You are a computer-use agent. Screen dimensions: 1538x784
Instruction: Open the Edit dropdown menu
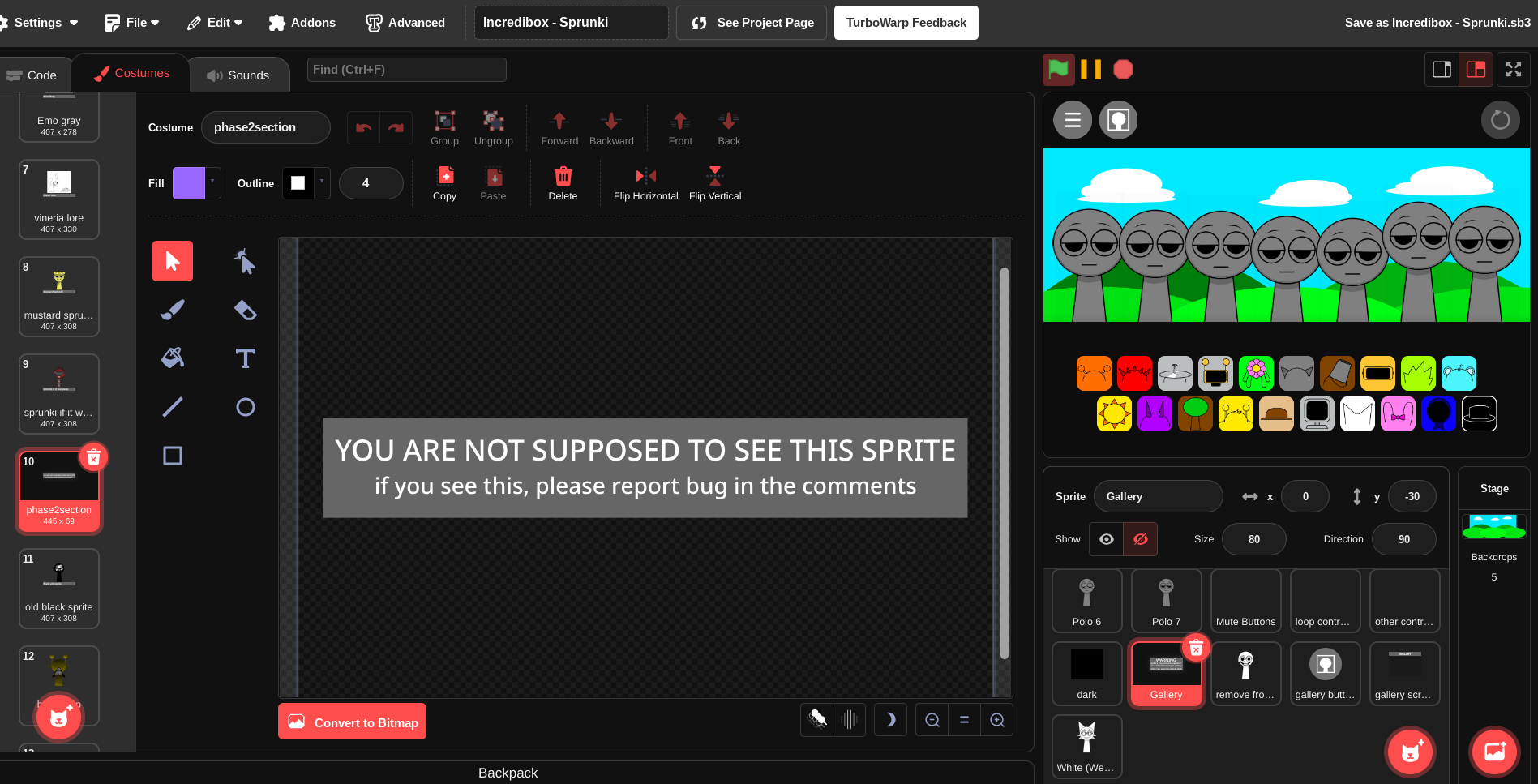215,23
